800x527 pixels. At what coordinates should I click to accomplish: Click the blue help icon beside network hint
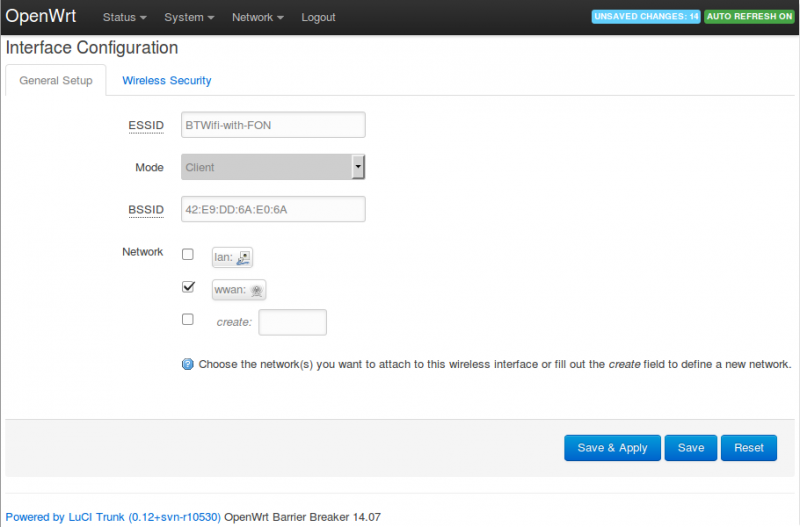pyautogui.click(x=187, y=364)
